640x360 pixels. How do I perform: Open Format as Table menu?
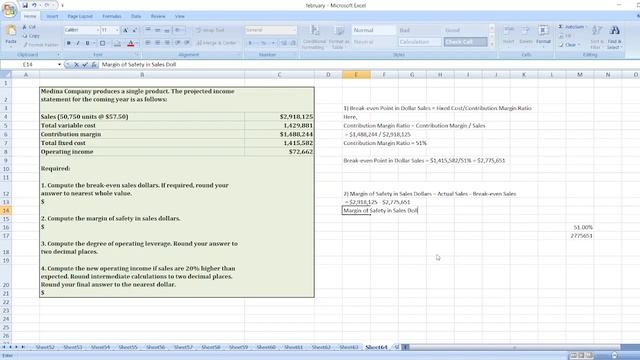point(339,37)
